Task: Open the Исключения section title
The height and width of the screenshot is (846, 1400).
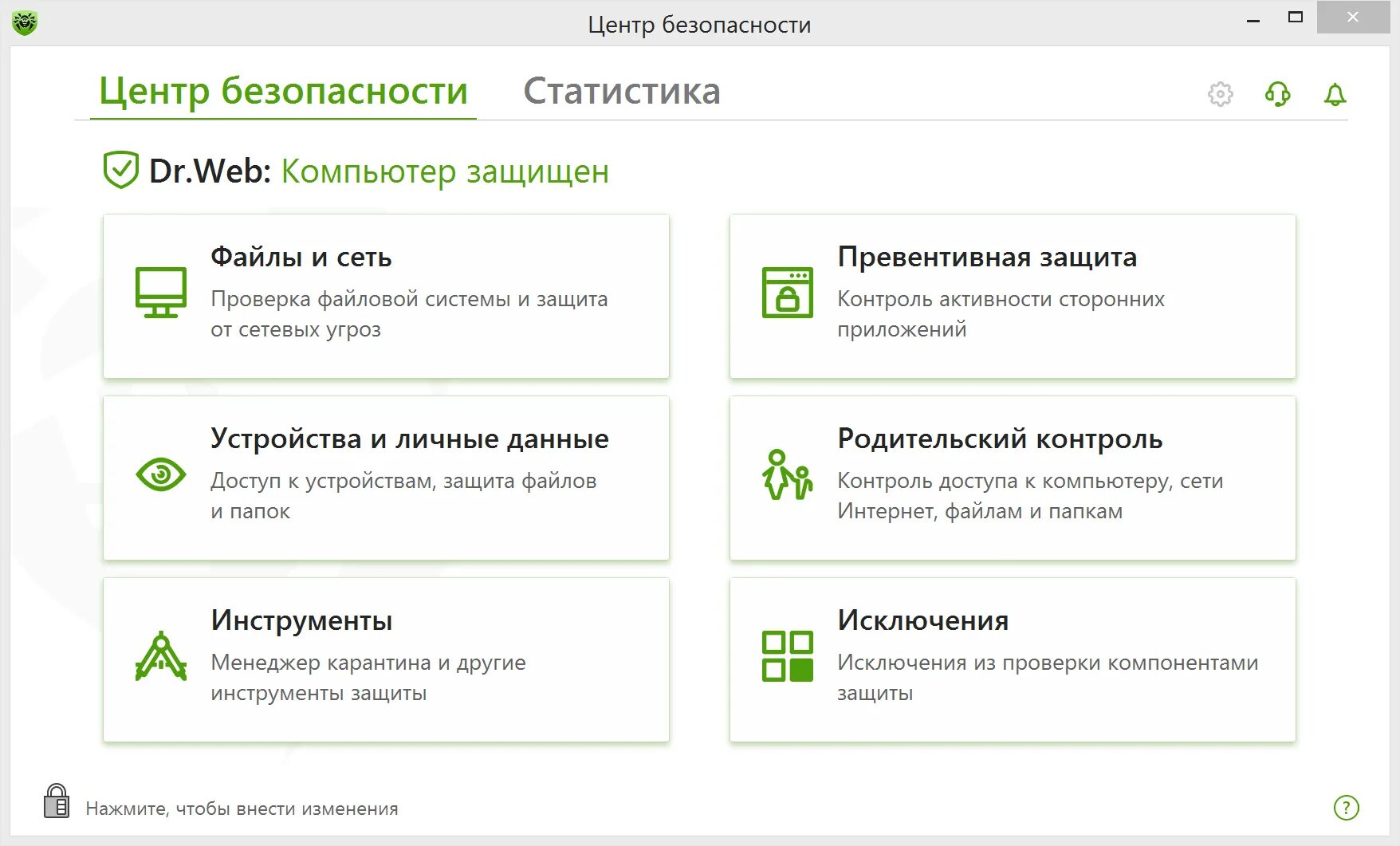Action: point(923,620)
